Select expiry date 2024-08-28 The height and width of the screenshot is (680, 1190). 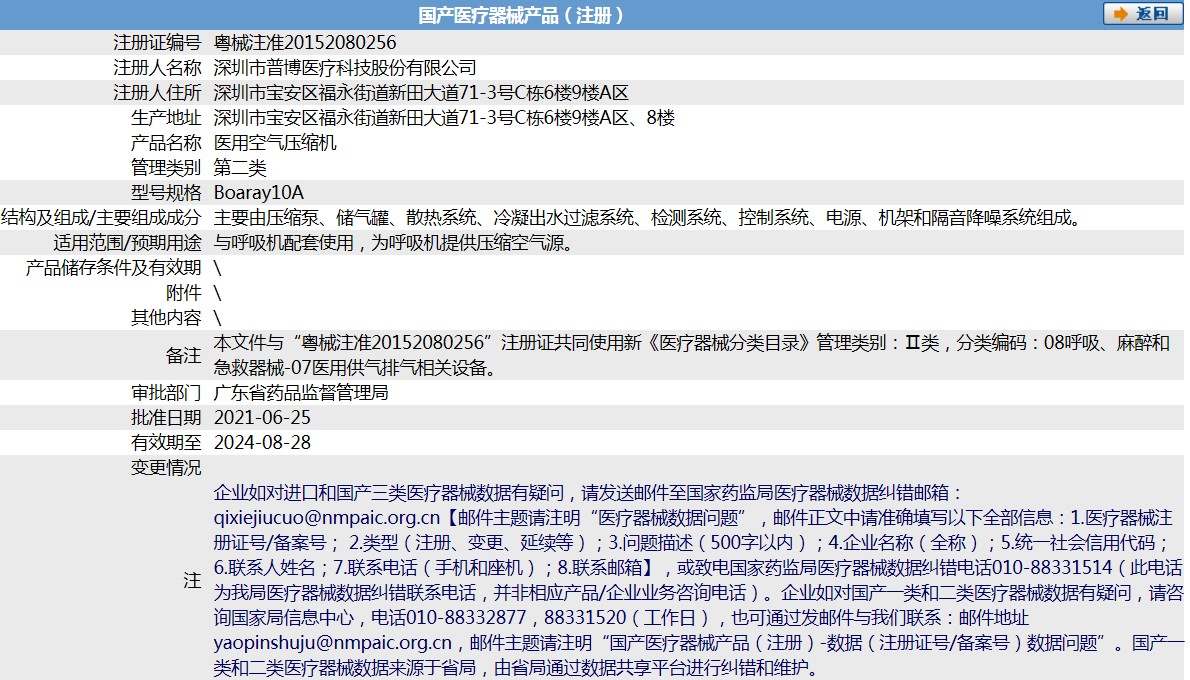[263, 443]
